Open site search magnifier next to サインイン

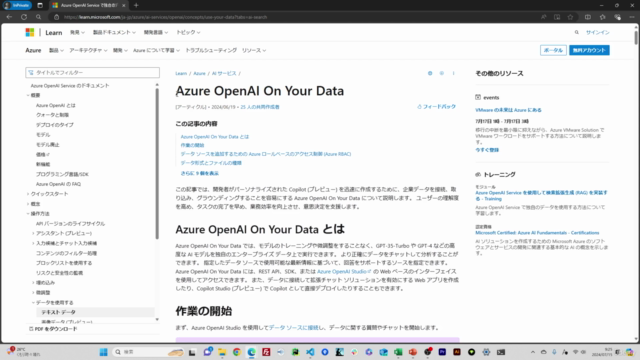tap(577, 32)
